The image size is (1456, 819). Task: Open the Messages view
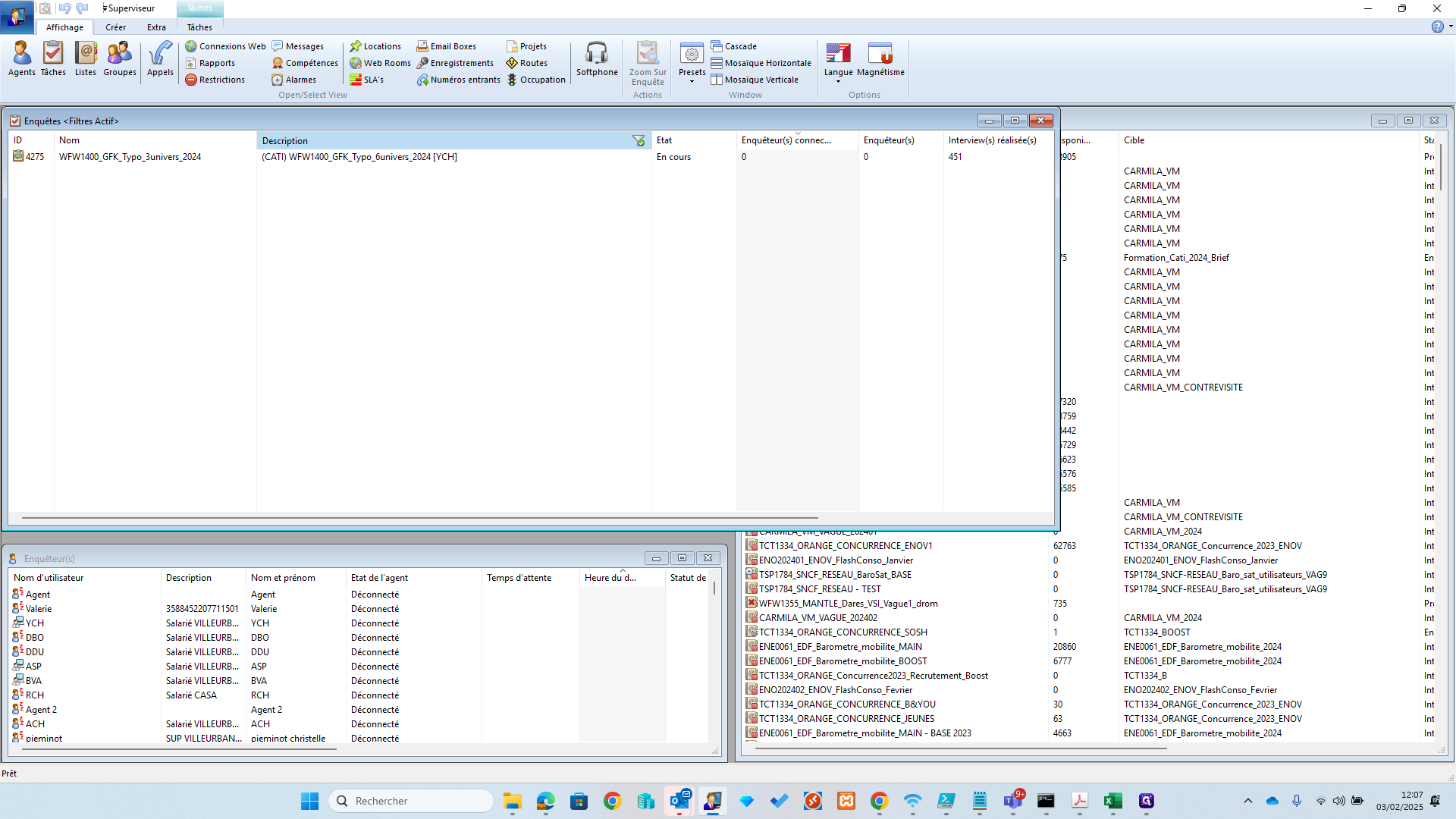click(x=298, y=46)
